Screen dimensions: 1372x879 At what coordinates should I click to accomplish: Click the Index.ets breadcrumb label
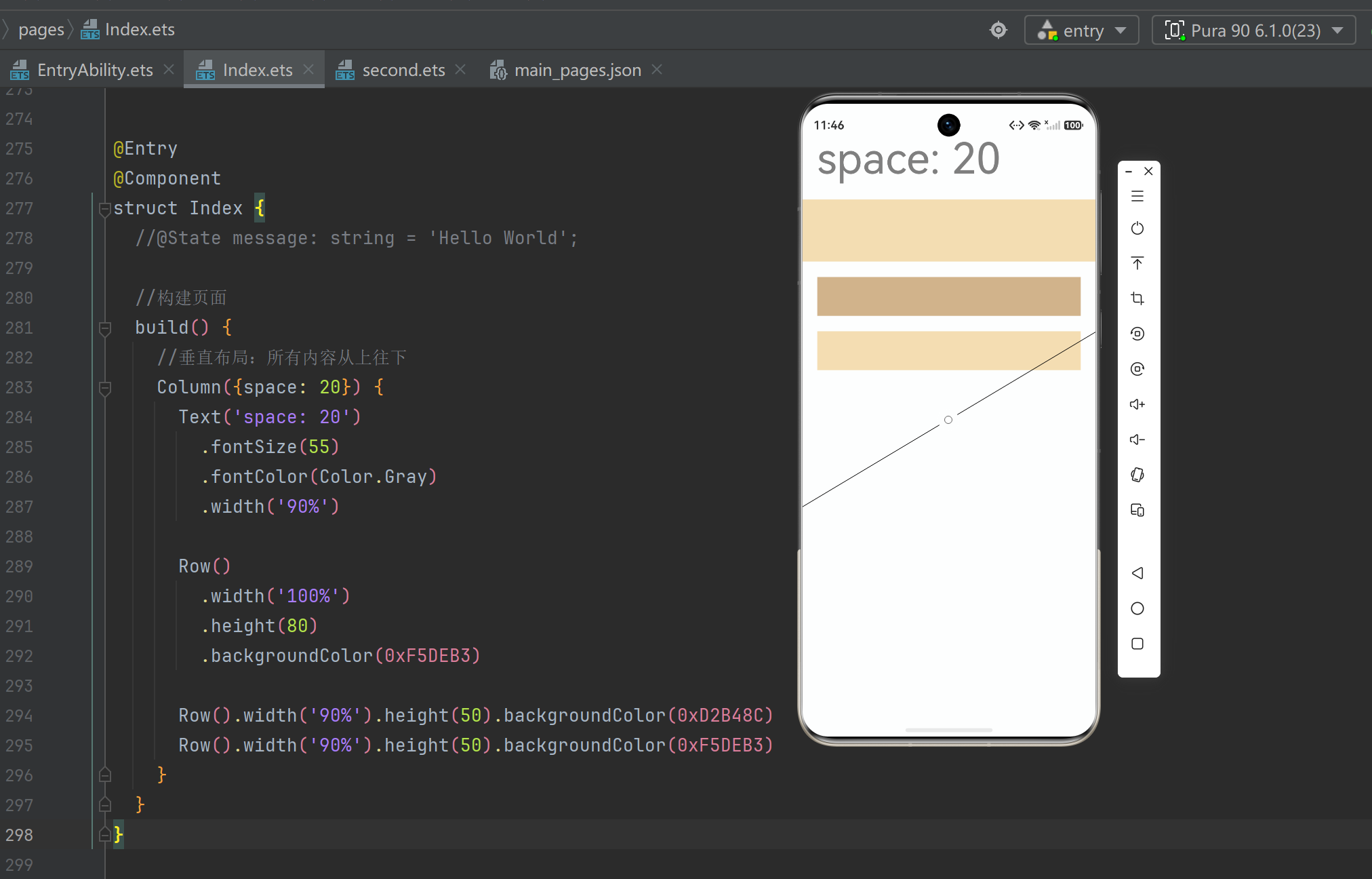coord(140,30)
